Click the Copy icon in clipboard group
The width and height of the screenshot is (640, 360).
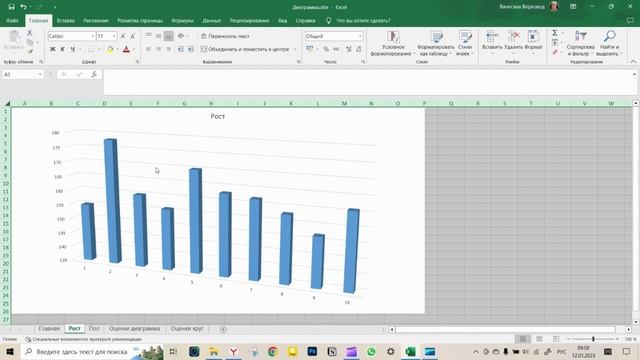pyautogui.click(x=30, y=42)
